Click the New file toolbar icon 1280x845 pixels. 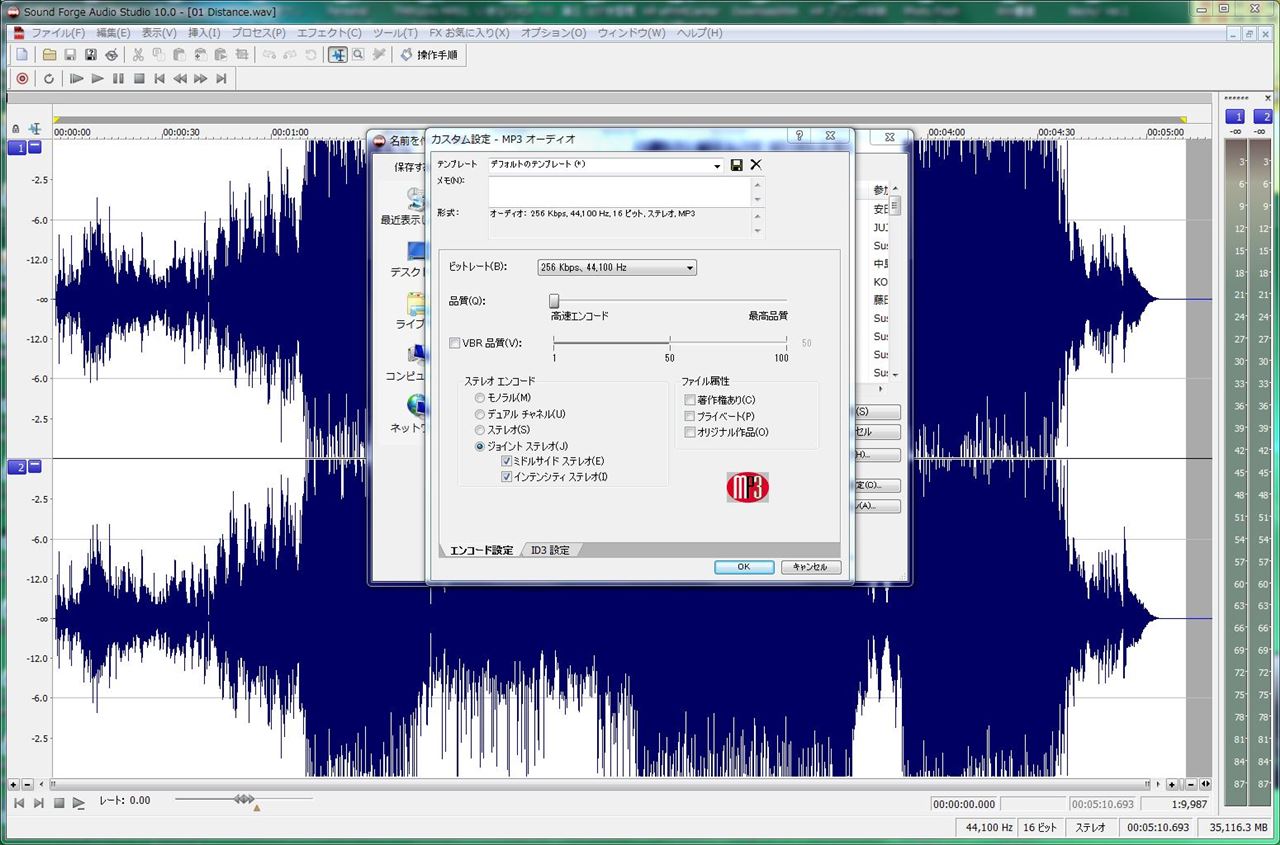click(x=21, y=55)
